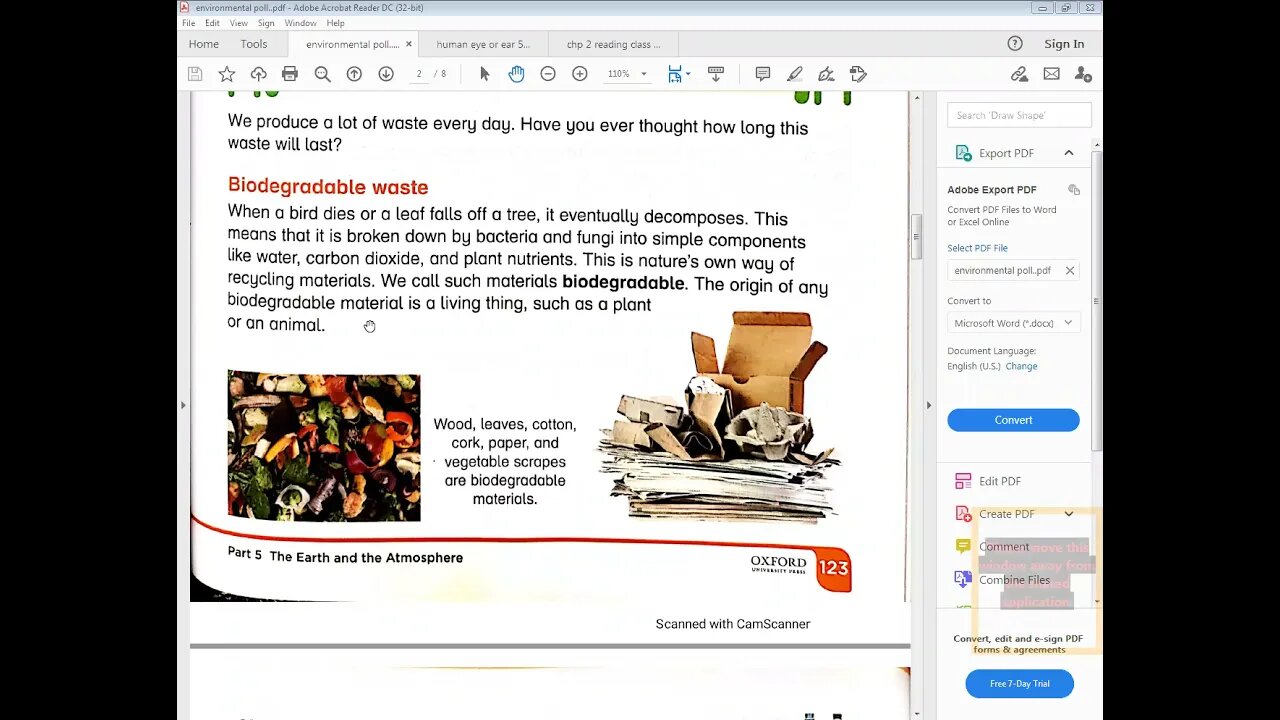The image size is (1280, 720).
Task: Bookmark this file with the star icon
Action: 227,74
